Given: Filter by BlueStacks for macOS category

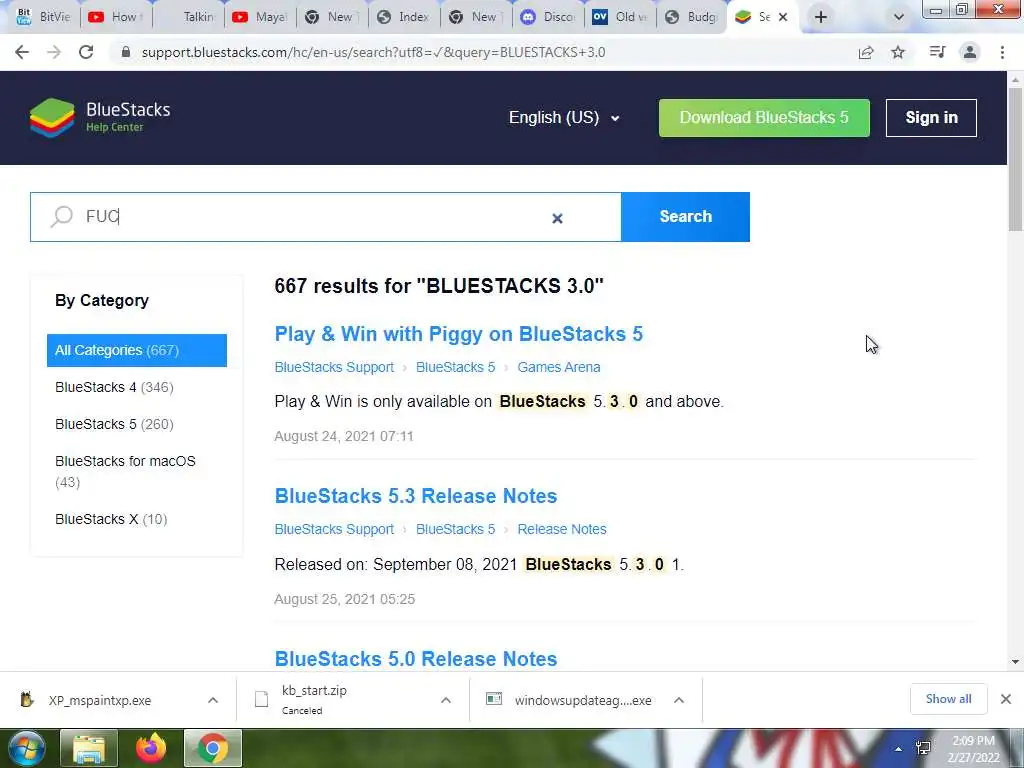Looking at the screenshot, I should click(x=125, y=472).
